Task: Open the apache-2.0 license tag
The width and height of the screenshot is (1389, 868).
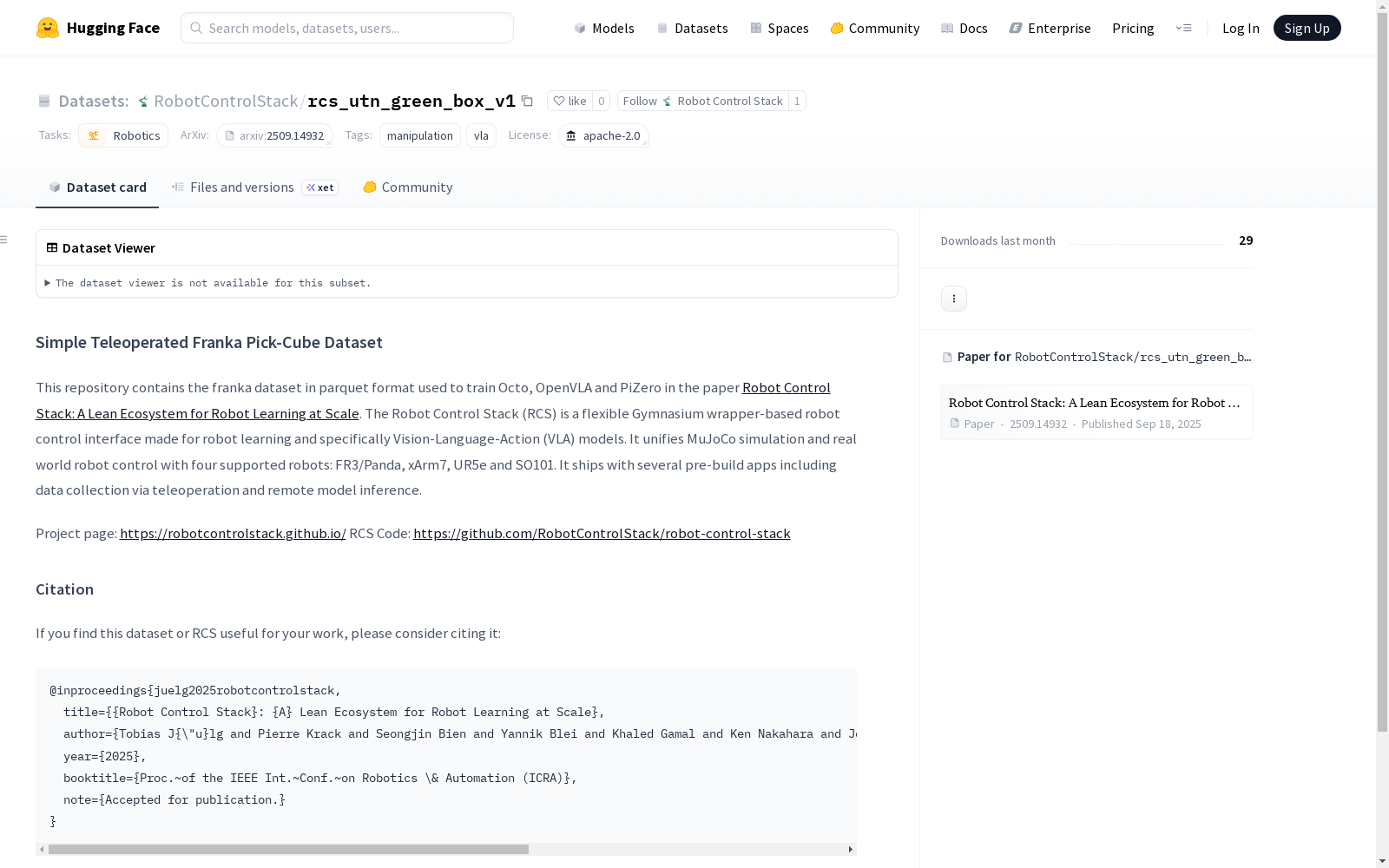Action: tap(603, 135)
